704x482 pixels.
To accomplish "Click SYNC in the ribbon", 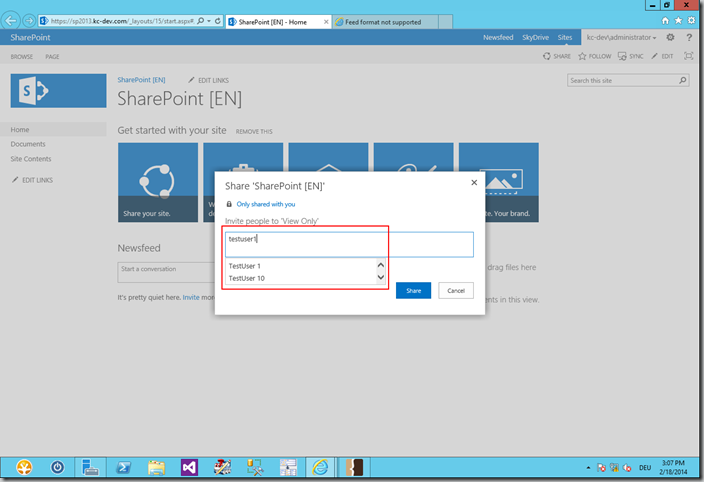I will click(x=631, y=56).
